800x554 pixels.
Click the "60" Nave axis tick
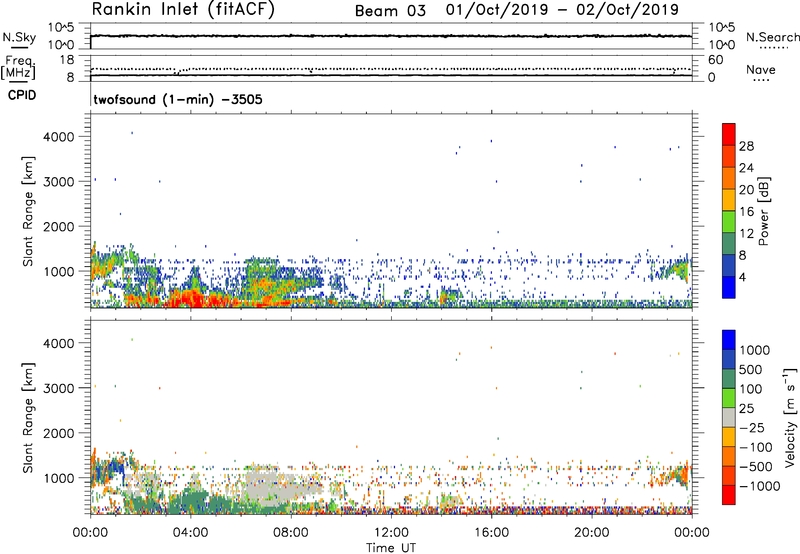(x=715, y=60)
